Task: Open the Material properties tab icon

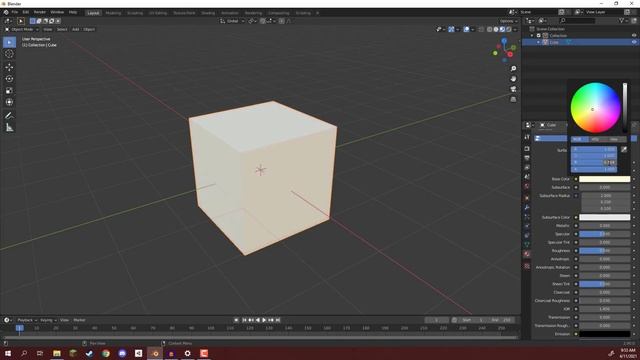Action: click(527, 254)
